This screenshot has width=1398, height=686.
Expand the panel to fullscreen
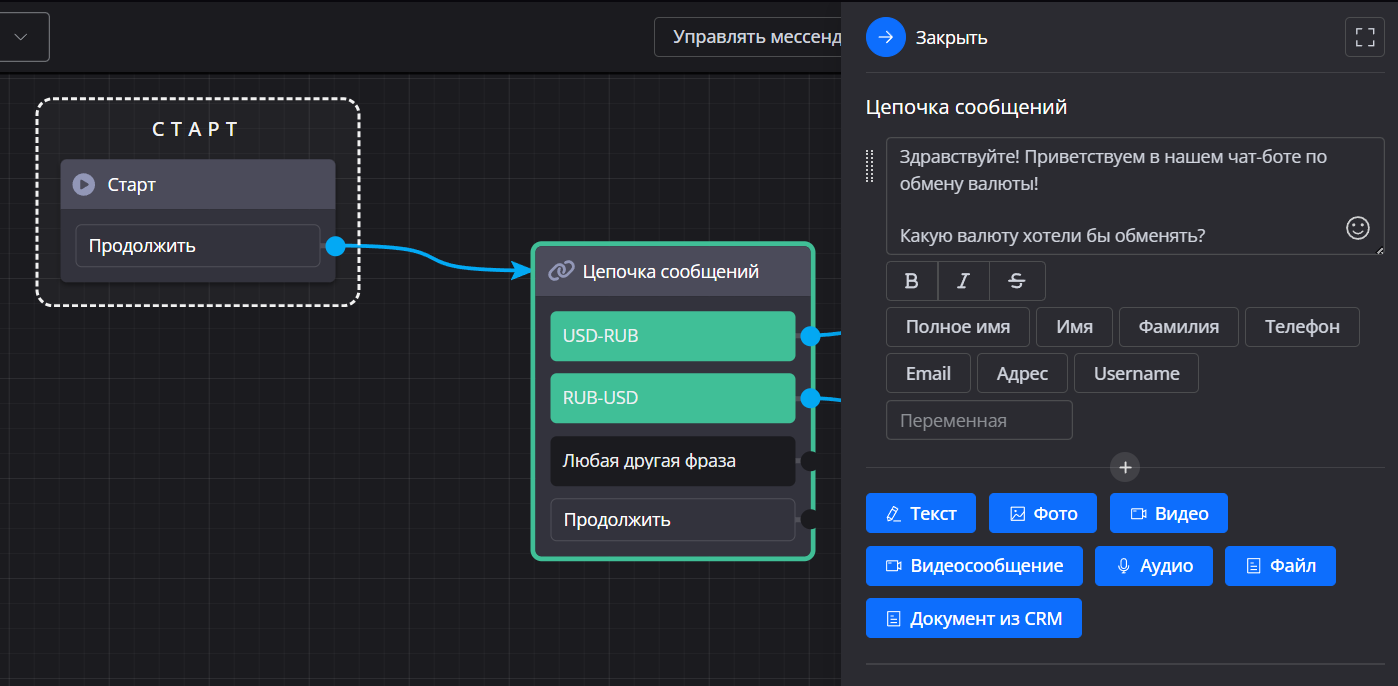[1364, 38]
